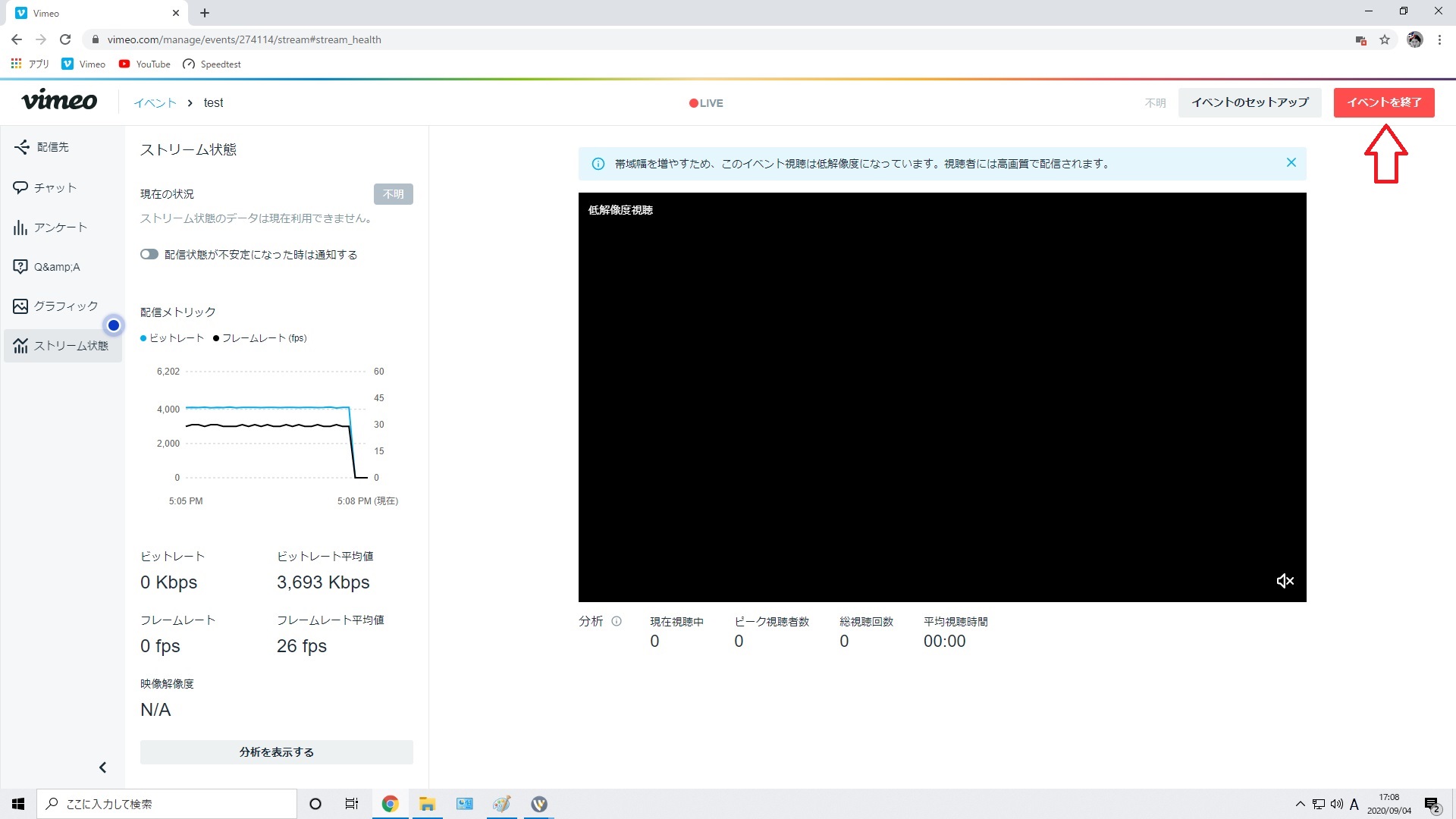Click the video player area
Image resolution: width=1456 pixels, height=819 pixels.
click(x=942, y=397)
